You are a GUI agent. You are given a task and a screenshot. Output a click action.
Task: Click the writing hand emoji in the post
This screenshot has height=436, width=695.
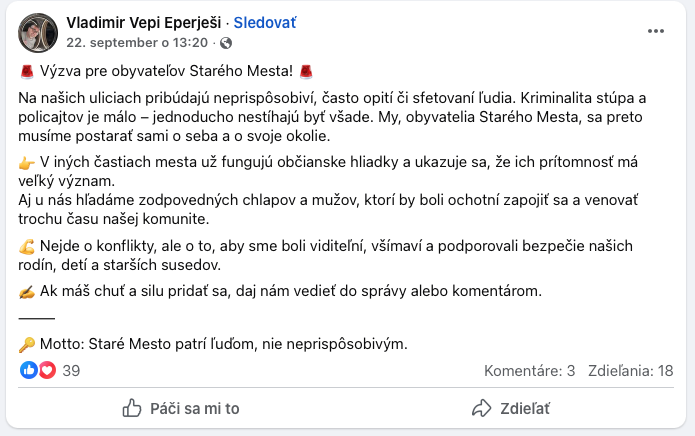pyautogui.click(x=27, y=292)
